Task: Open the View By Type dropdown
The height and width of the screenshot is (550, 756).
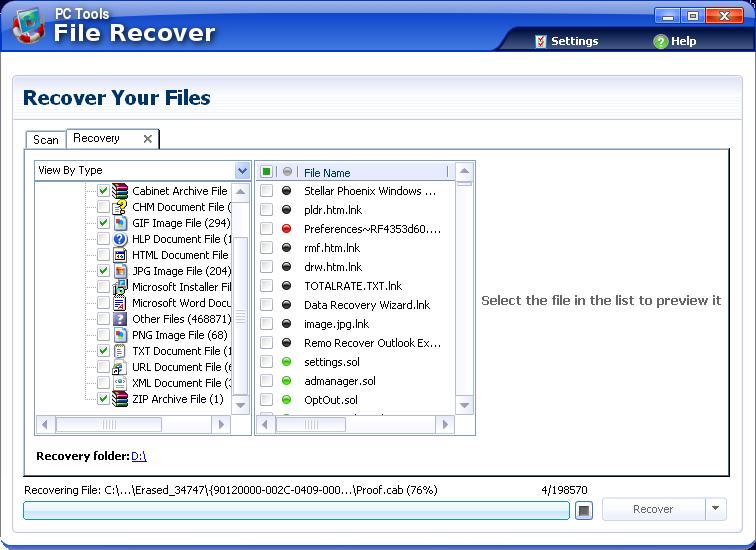Action: 241,171
